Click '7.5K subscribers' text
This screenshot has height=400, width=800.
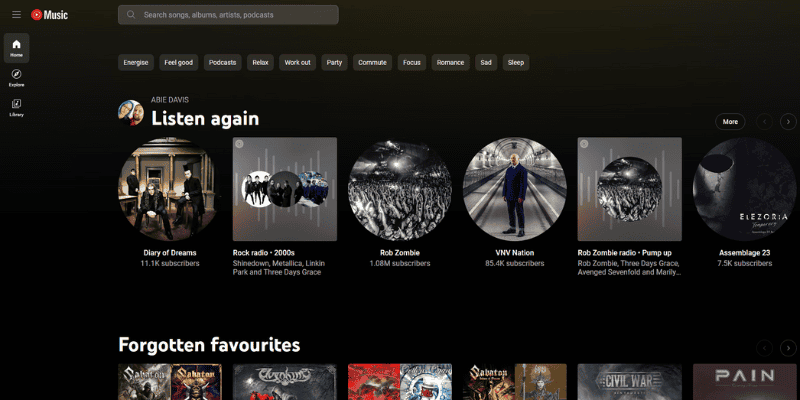744,263
